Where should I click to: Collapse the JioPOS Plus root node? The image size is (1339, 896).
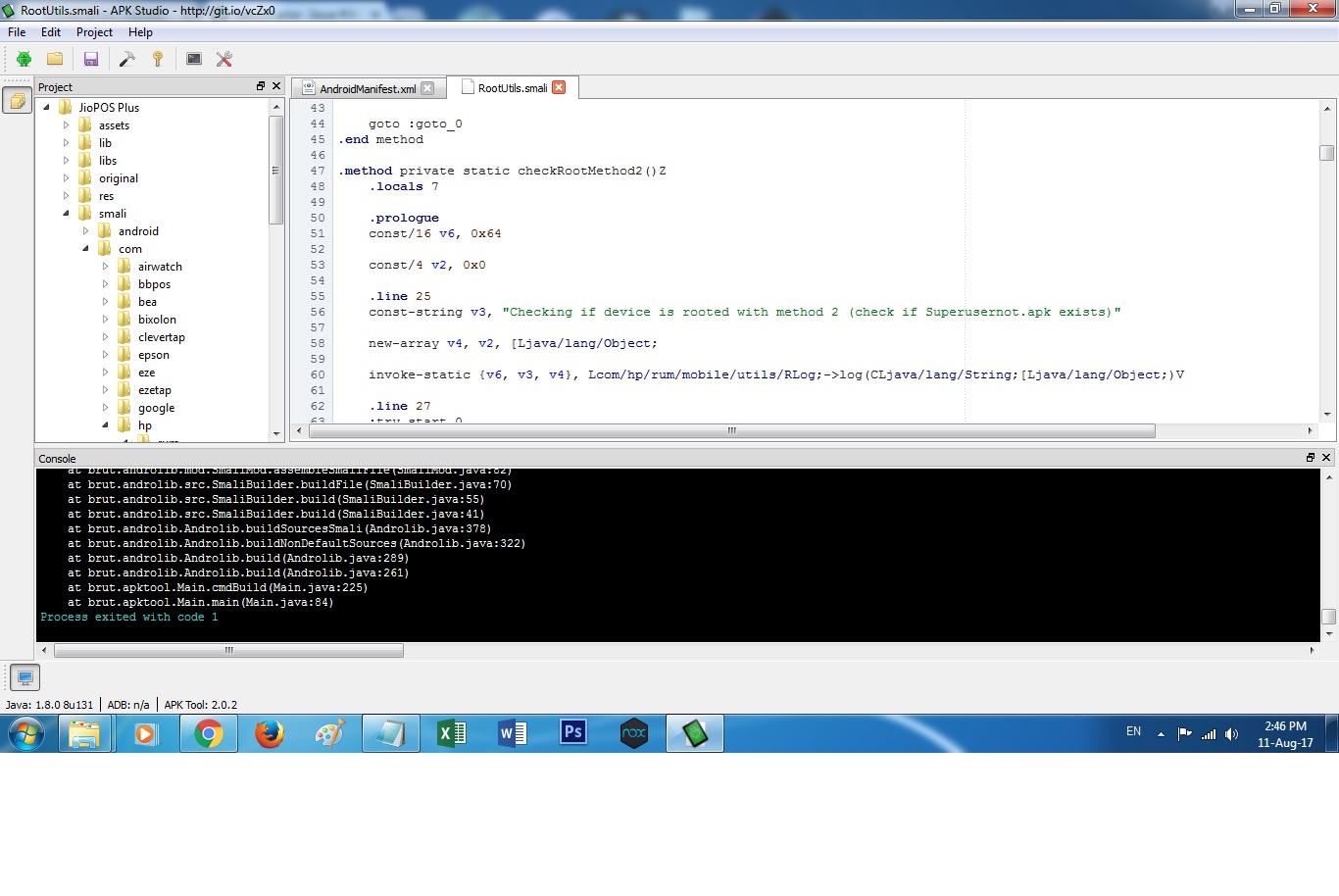click(x=46, y=108)
